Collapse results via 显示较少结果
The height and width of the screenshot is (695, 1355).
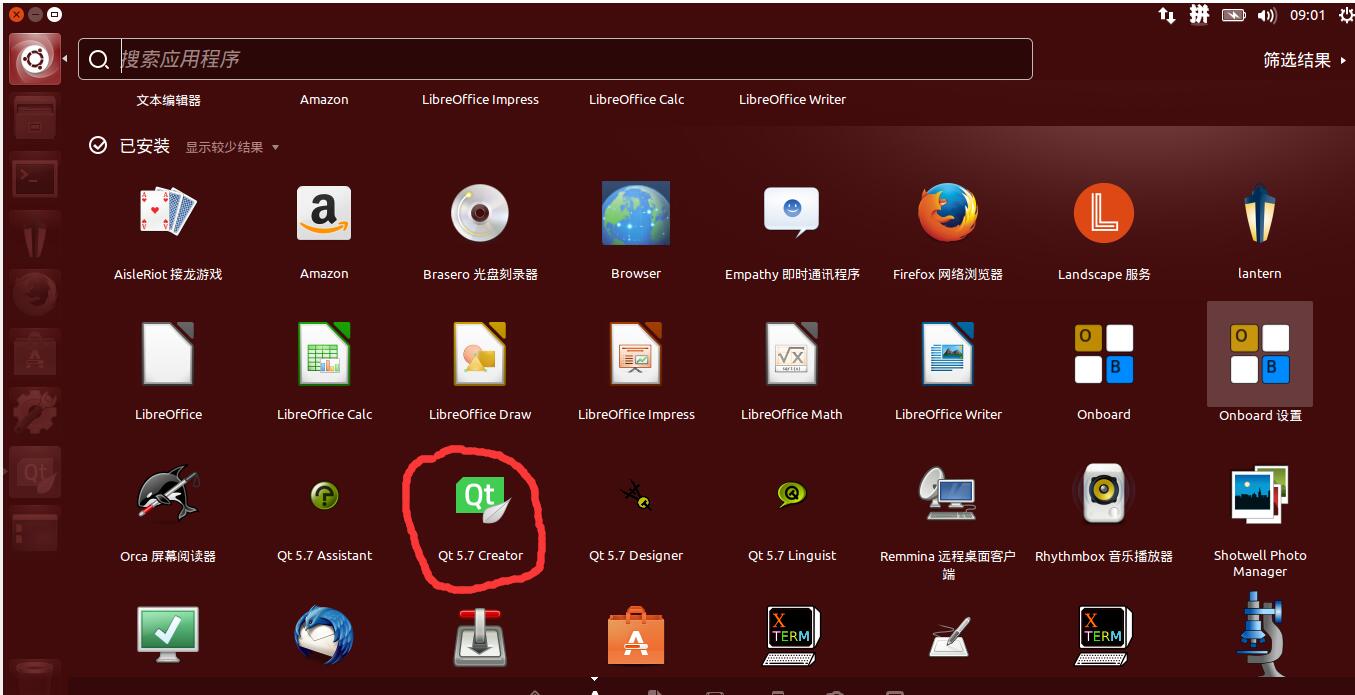point(232,147)
